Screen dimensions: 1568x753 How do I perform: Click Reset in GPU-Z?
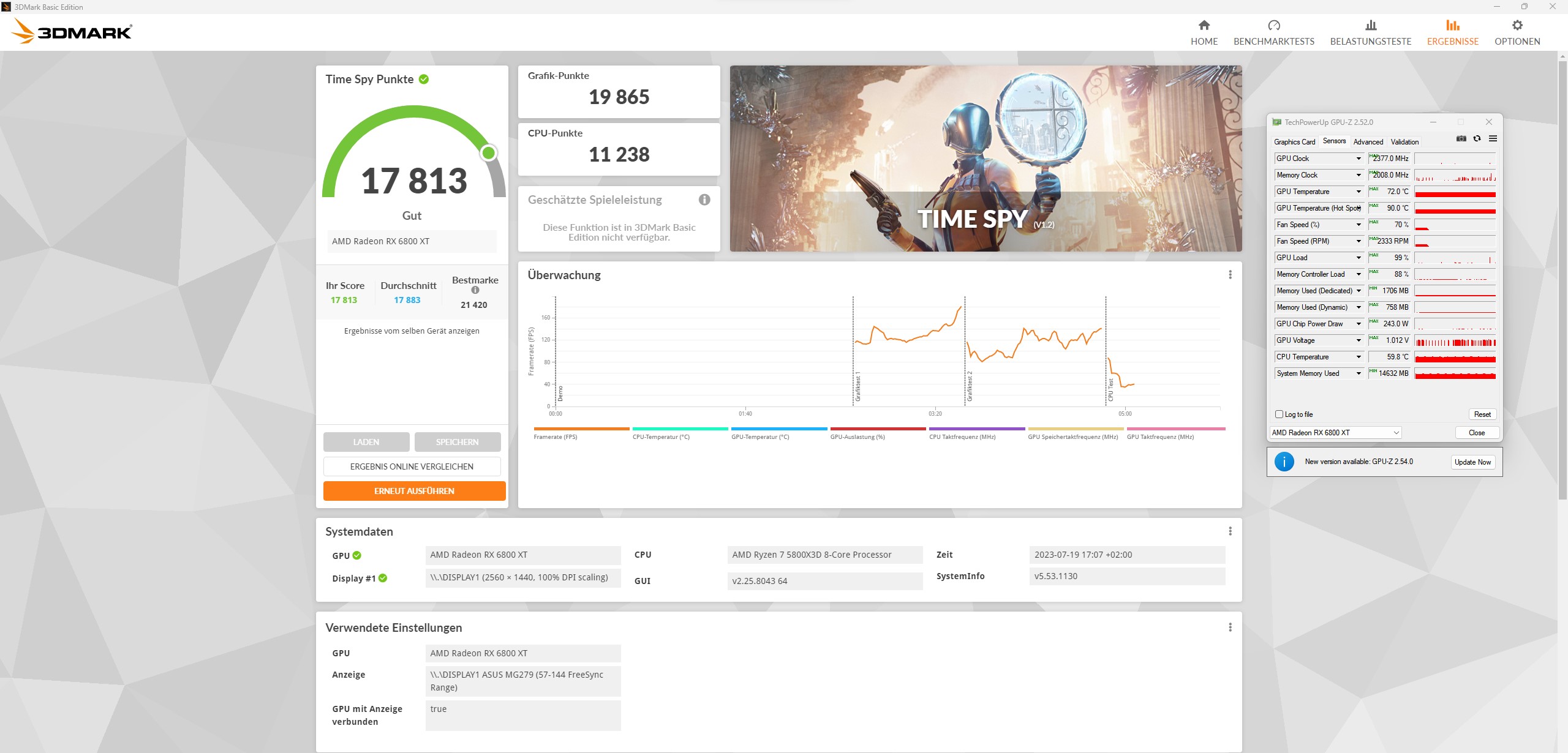pos(1482,414)
